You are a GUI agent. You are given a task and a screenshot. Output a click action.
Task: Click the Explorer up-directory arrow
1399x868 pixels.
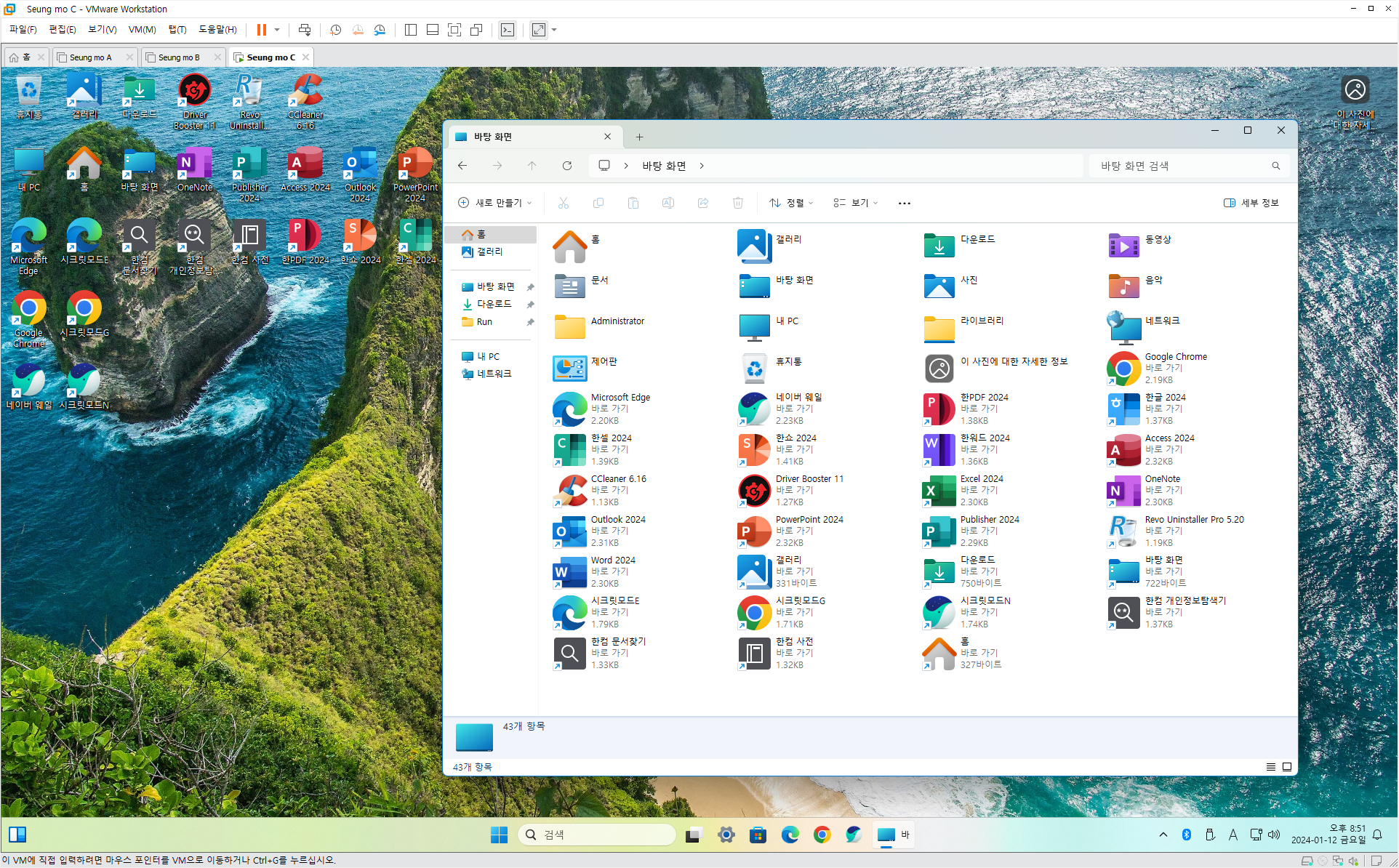point(532,166)
